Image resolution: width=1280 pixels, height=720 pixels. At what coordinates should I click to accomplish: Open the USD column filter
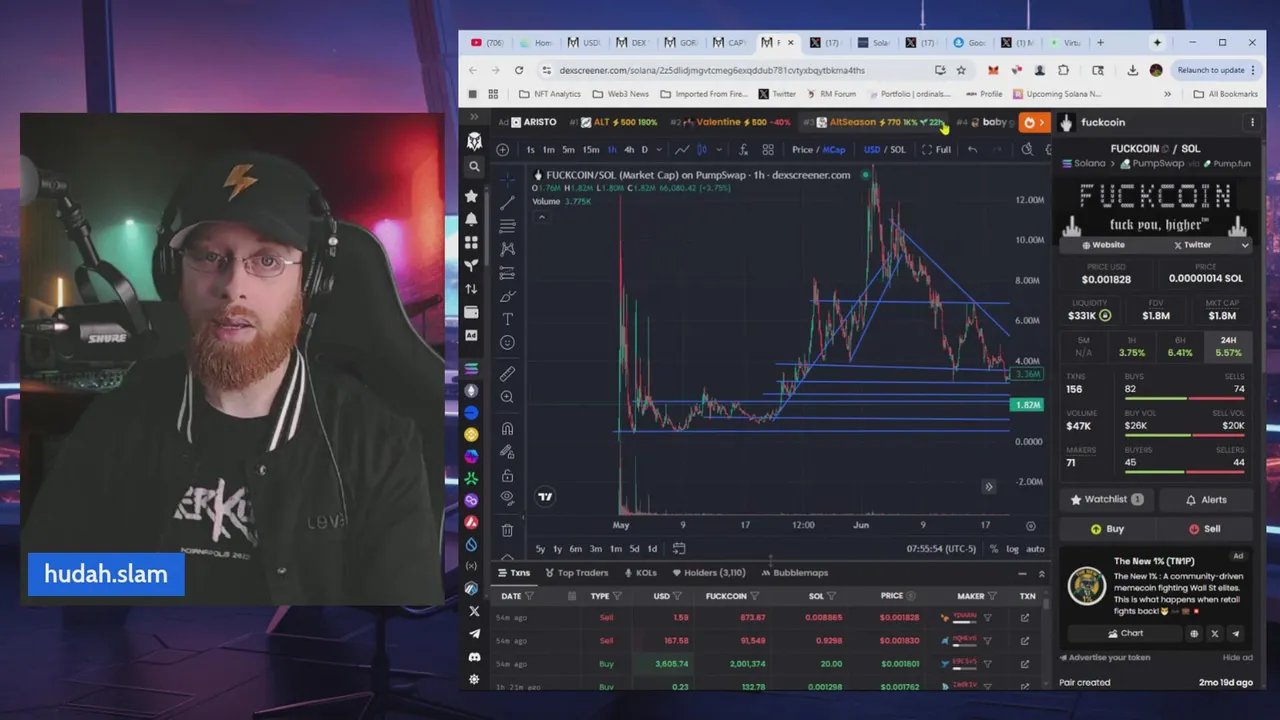pyautogui.click(x=678, y=596)
